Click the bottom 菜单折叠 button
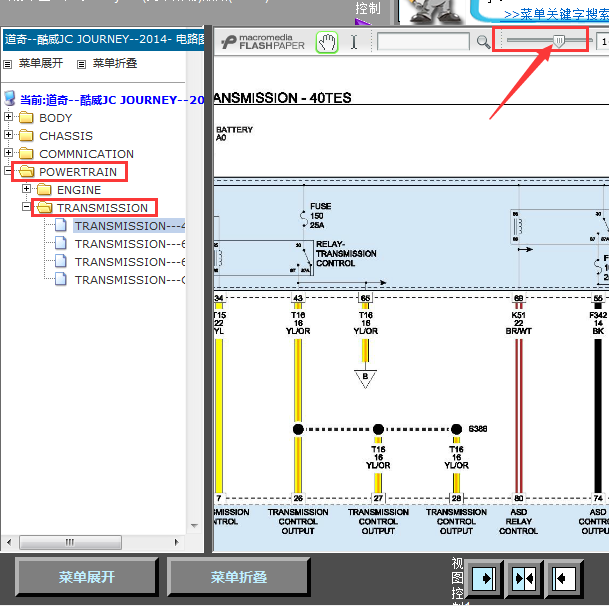Screen dimensions: 609x607 point(238,577)
